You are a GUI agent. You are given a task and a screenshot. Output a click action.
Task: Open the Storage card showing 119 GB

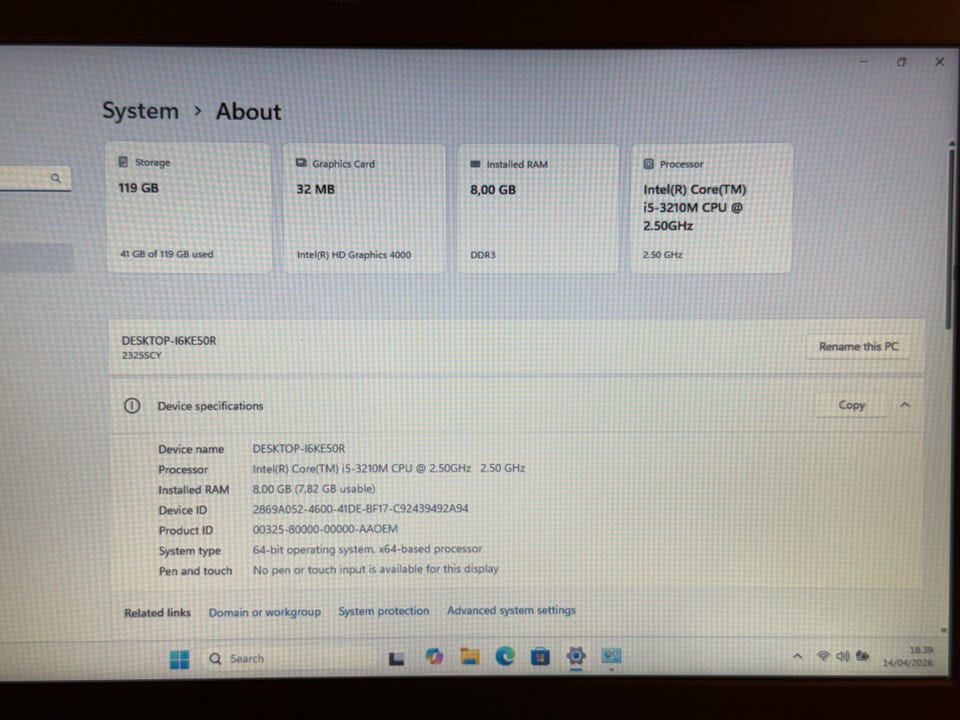click(x=189, y=208)
